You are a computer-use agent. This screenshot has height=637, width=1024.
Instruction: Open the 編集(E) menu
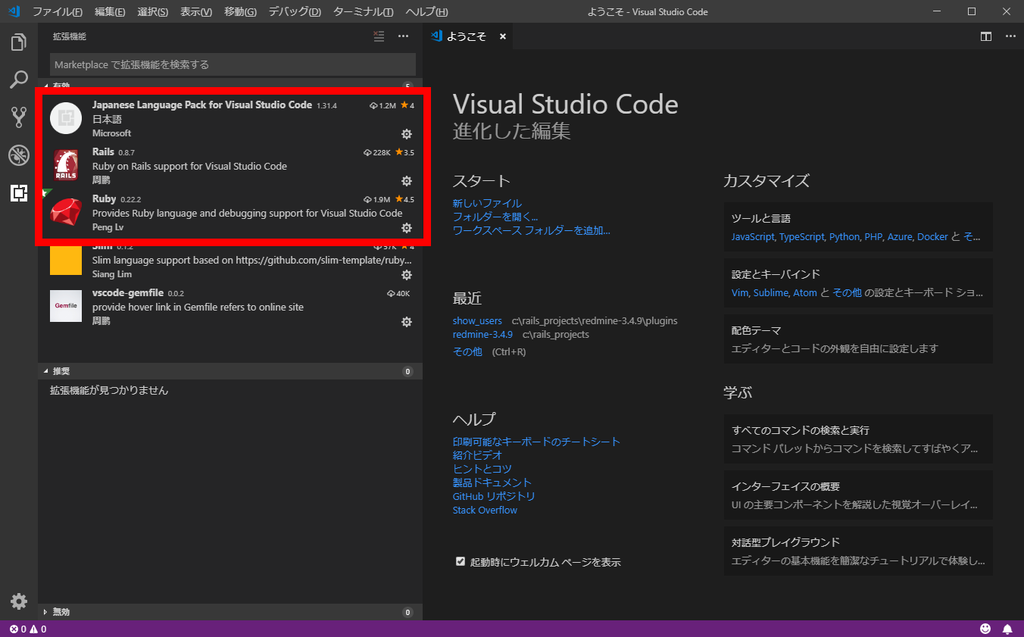110,12
